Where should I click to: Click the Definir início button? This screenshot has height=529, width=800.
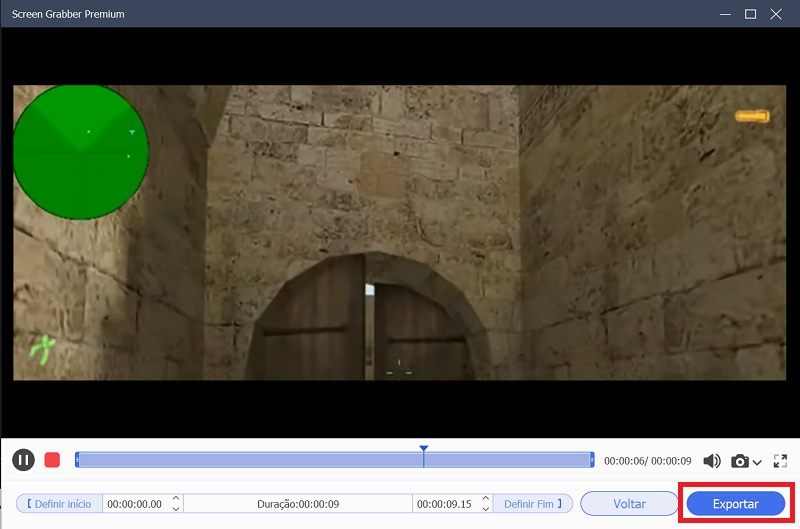tap(59, 504)
